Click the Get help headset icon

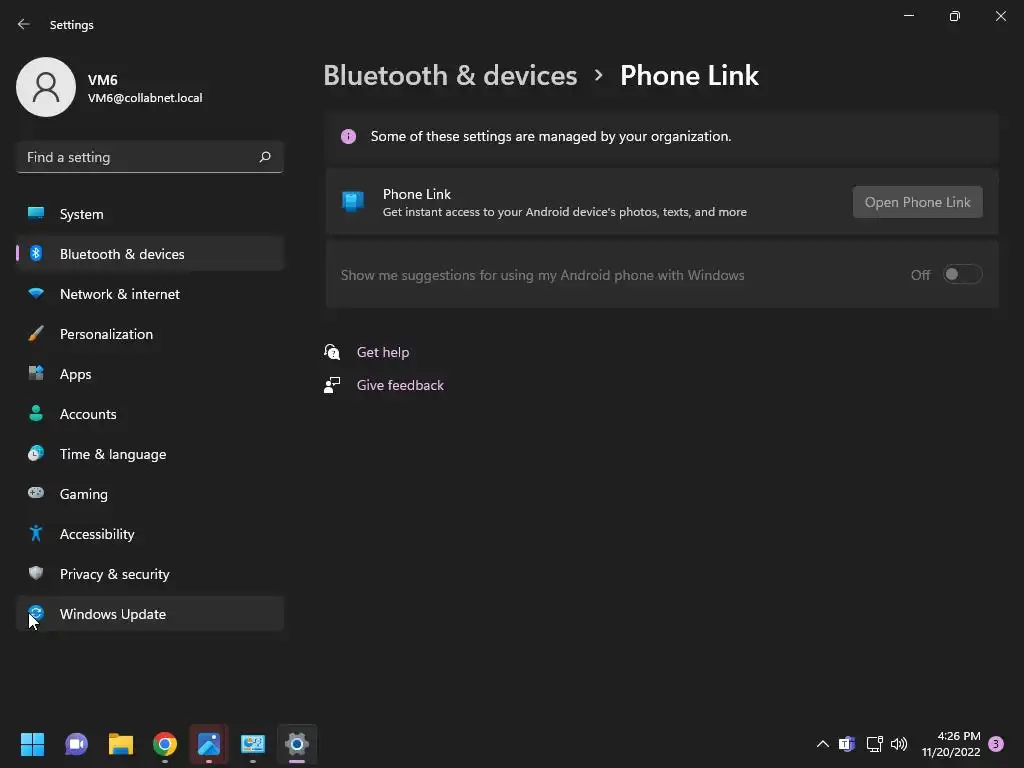coord(332,352)
